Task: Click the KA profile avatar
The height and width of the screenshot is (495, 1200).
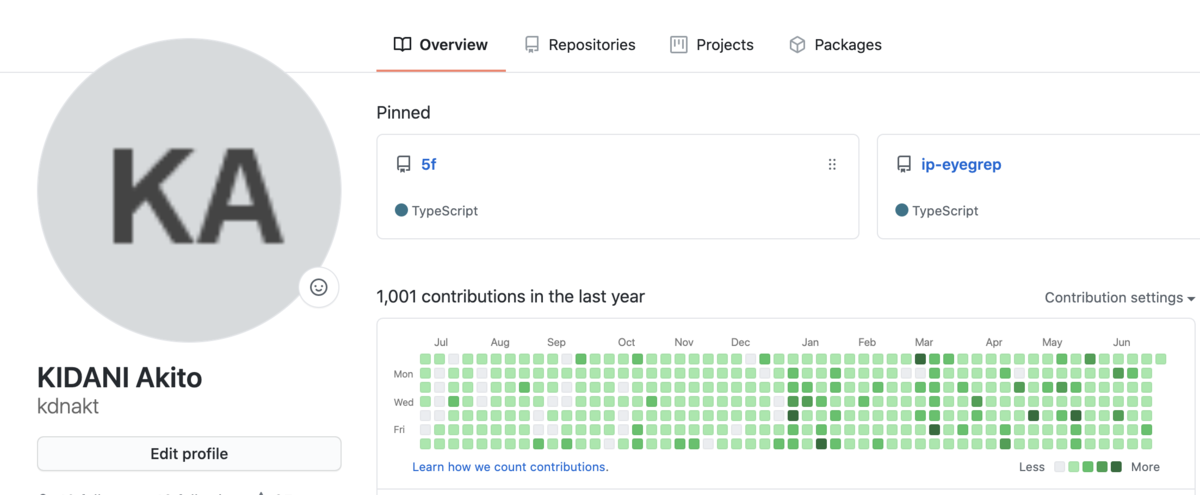Action: coord(189,190)
